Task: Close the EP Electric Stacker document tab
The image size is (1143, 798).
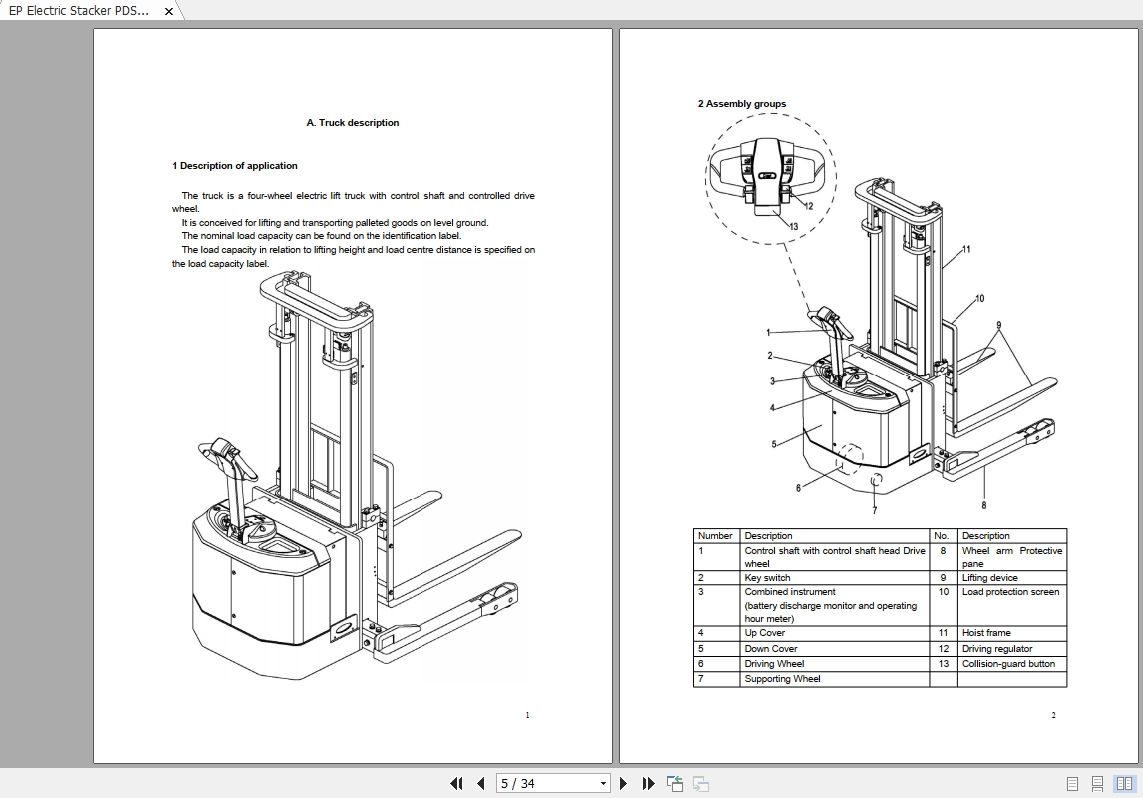Action: click(x=167, y=11)
